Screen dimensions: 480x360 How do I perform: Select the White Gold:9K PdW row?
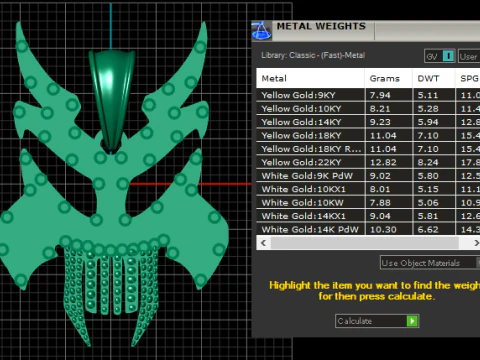(368, 176)
